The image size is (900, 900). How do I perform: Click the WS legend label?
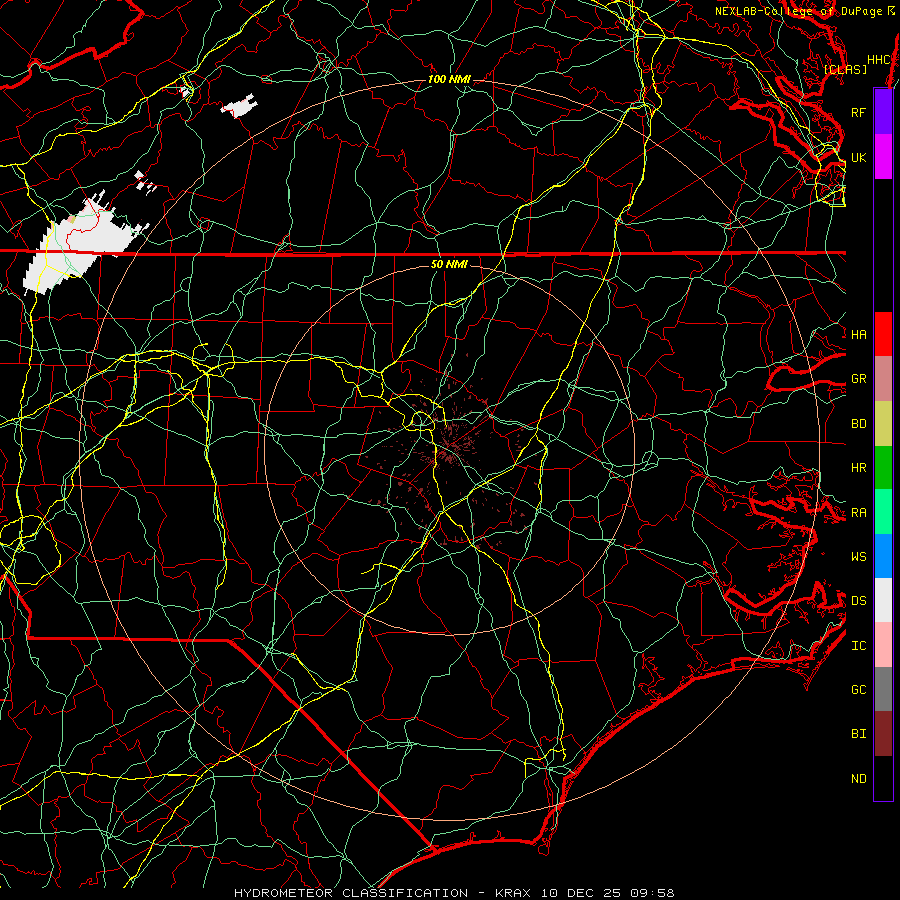tap(859, 556)
